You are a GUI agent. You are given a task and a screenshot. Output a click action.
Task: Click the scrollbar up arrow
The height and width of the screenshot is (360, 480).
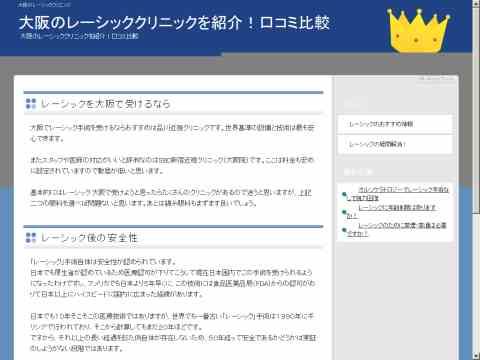coord(476,3)
